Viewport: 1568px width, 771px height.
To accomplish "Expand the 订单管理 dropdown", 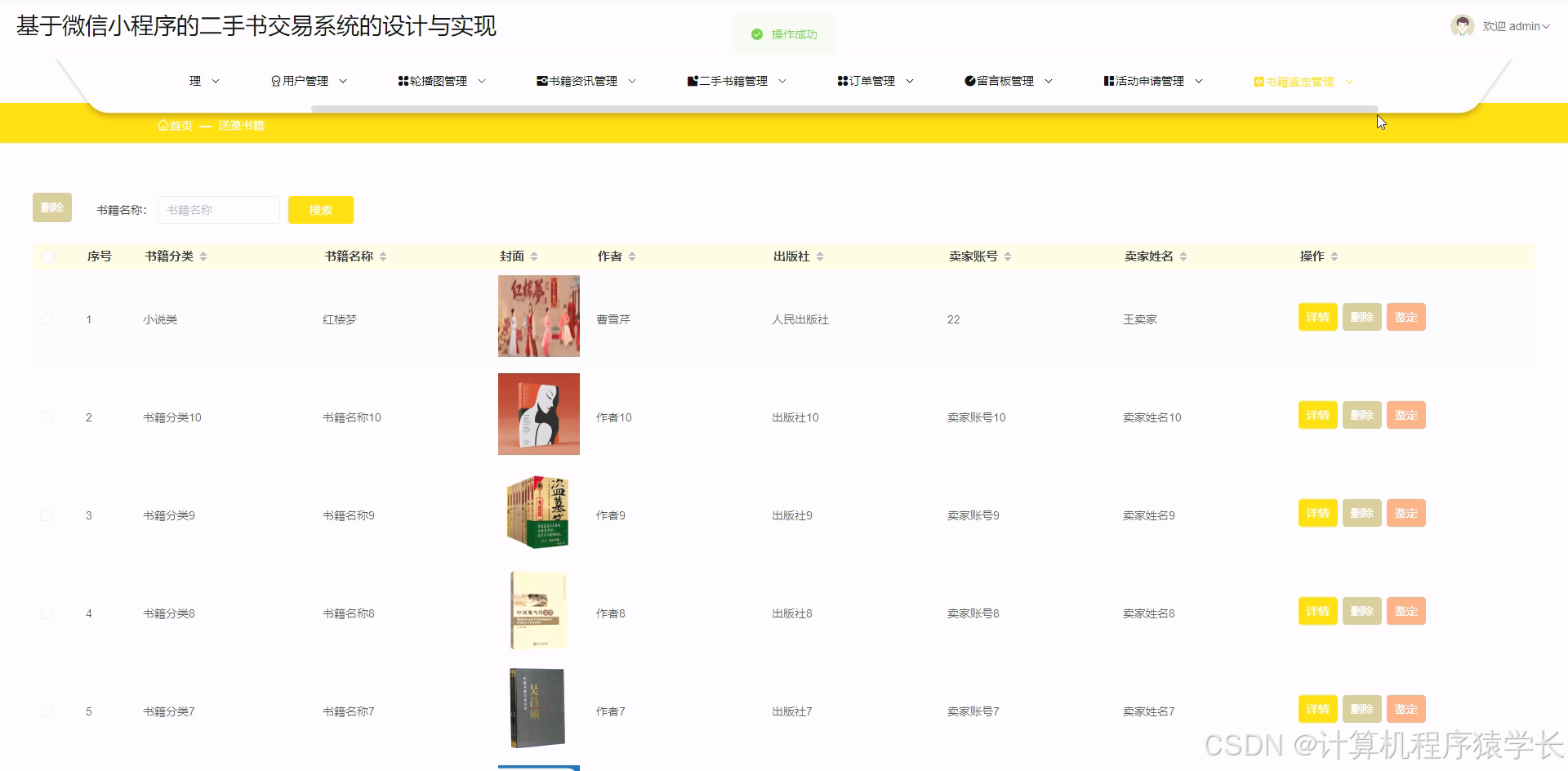I will point(872,81).
